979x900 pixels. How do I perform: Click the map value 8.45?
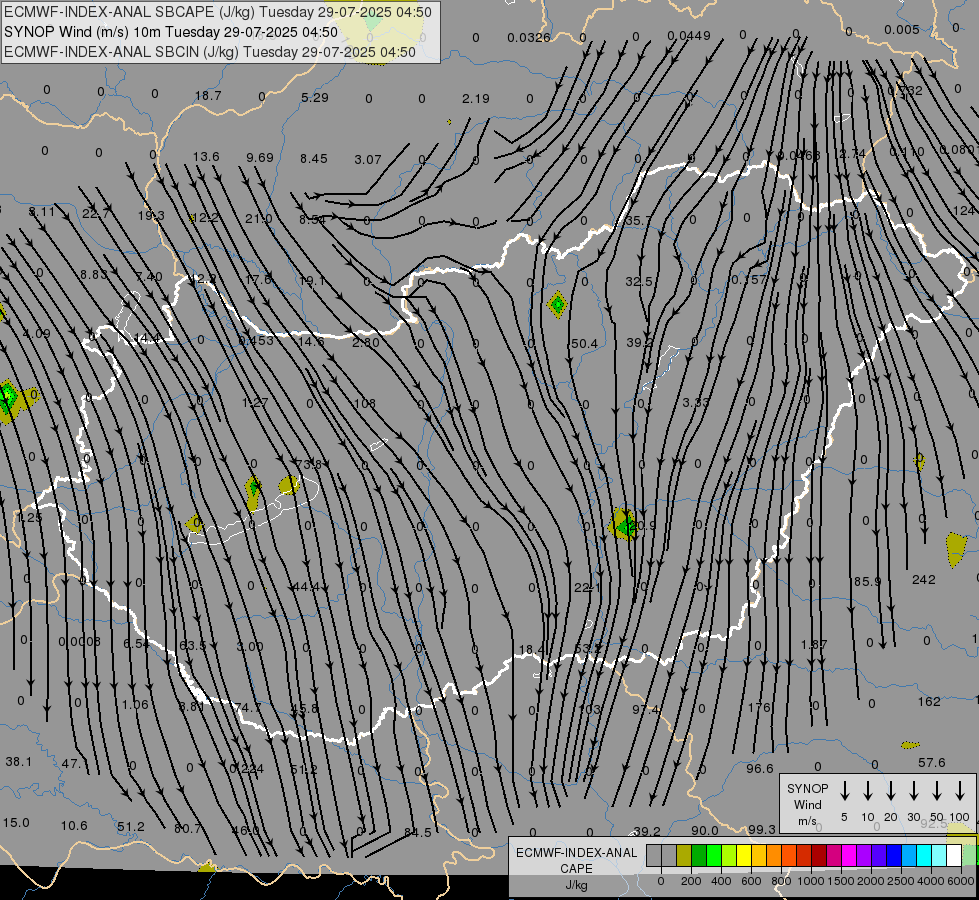coord(313,159)
